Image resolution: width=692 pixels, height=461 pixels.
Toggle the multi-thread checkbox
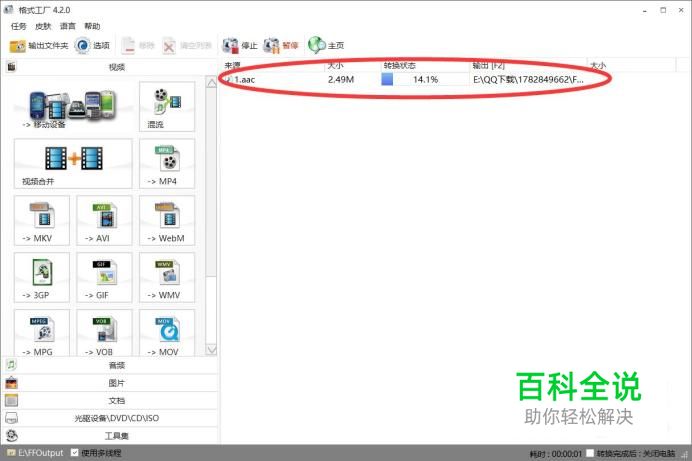point(75,453)
